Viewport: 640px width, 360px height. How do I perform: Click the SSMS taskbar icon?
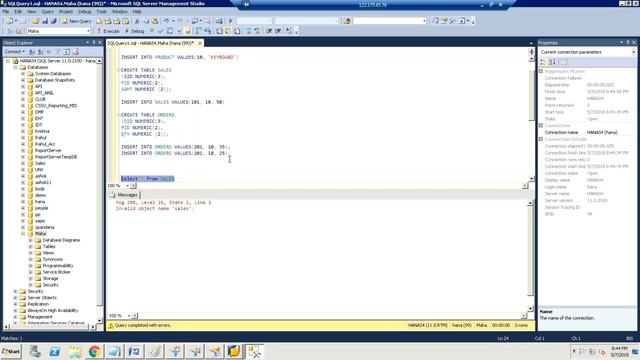pyautogui.click(x=254, y=351)
